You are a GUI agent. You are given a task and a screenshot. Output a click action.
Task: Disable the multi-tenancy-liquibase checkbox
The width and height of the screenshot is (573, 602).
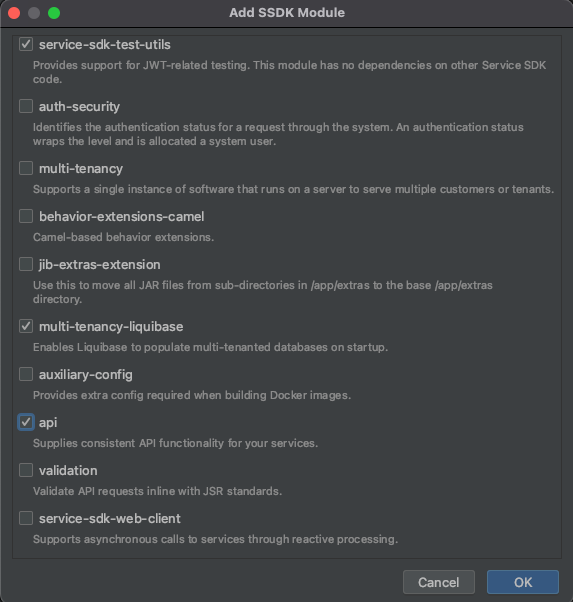click(x=26, y=326)
